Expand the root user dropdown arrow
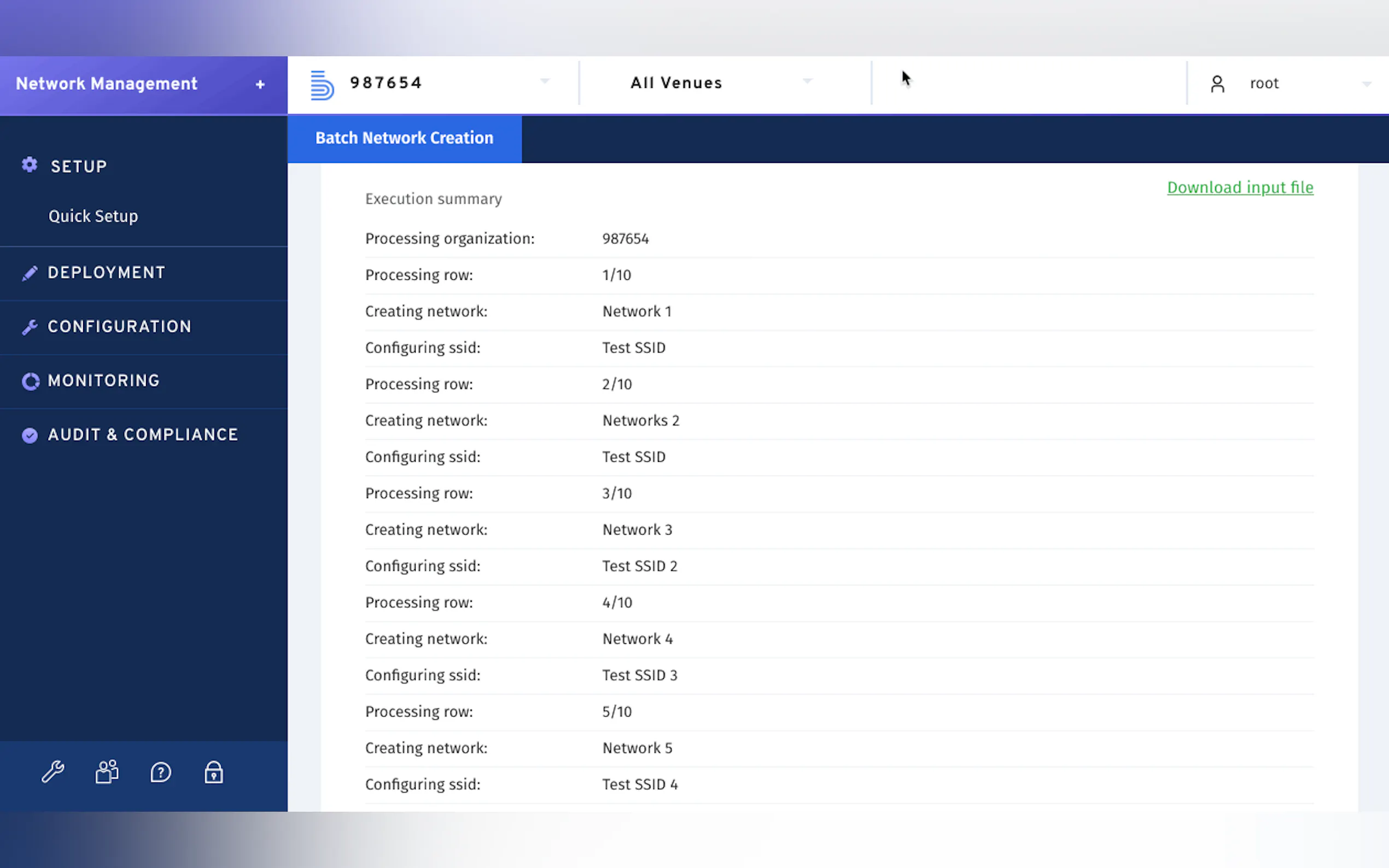Viewport: 1389px width, 868px height. 1367,84
